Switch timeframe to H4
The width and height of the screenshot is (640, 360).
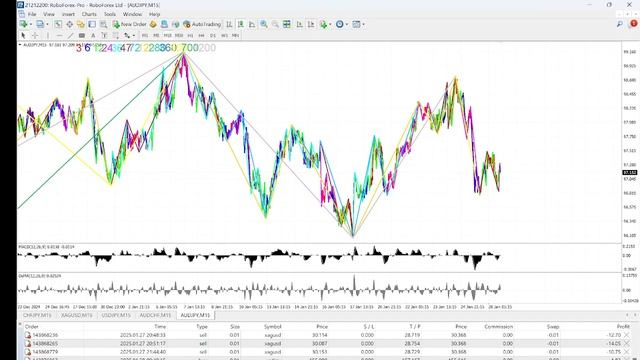pos(201,36)
